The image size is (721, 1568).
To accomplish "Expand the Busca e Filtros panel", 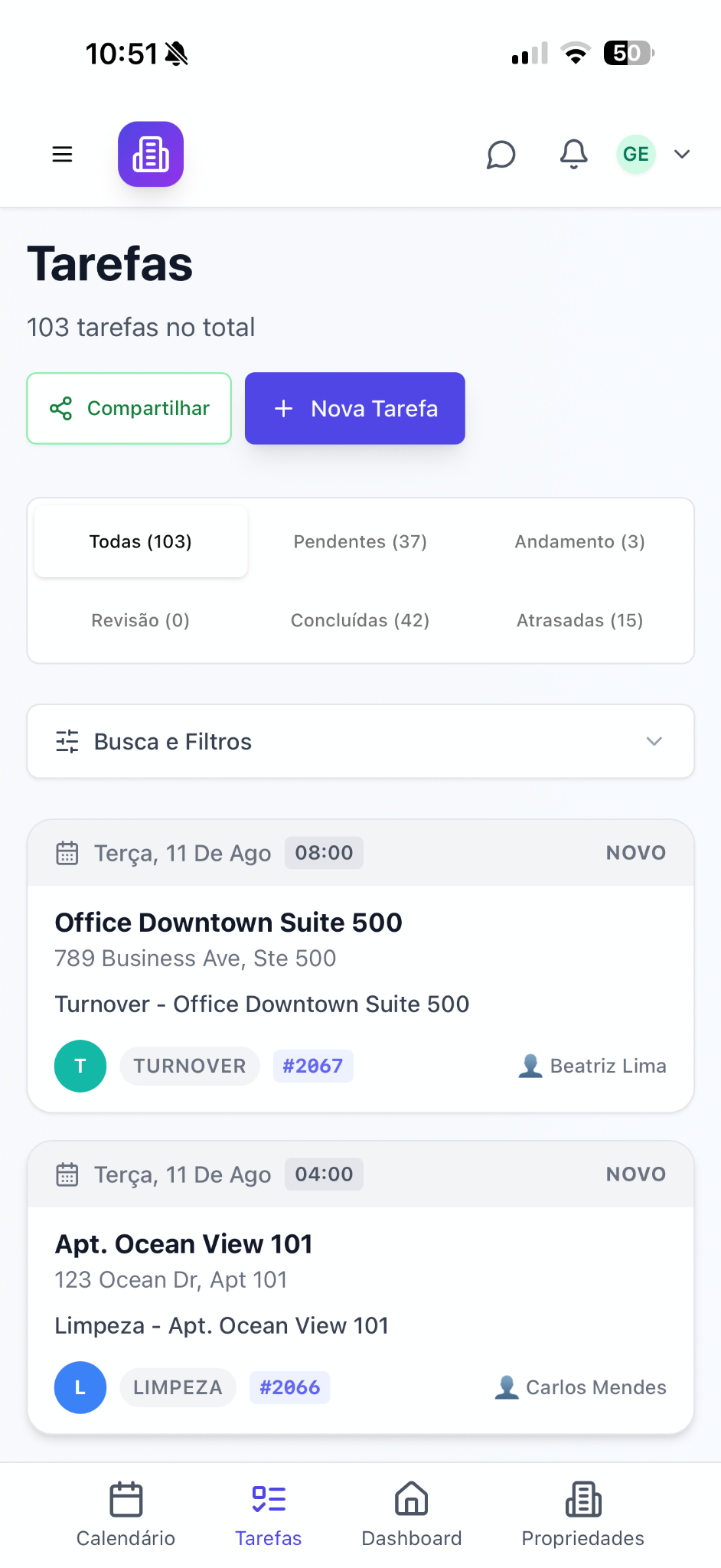I will point(360,741).
